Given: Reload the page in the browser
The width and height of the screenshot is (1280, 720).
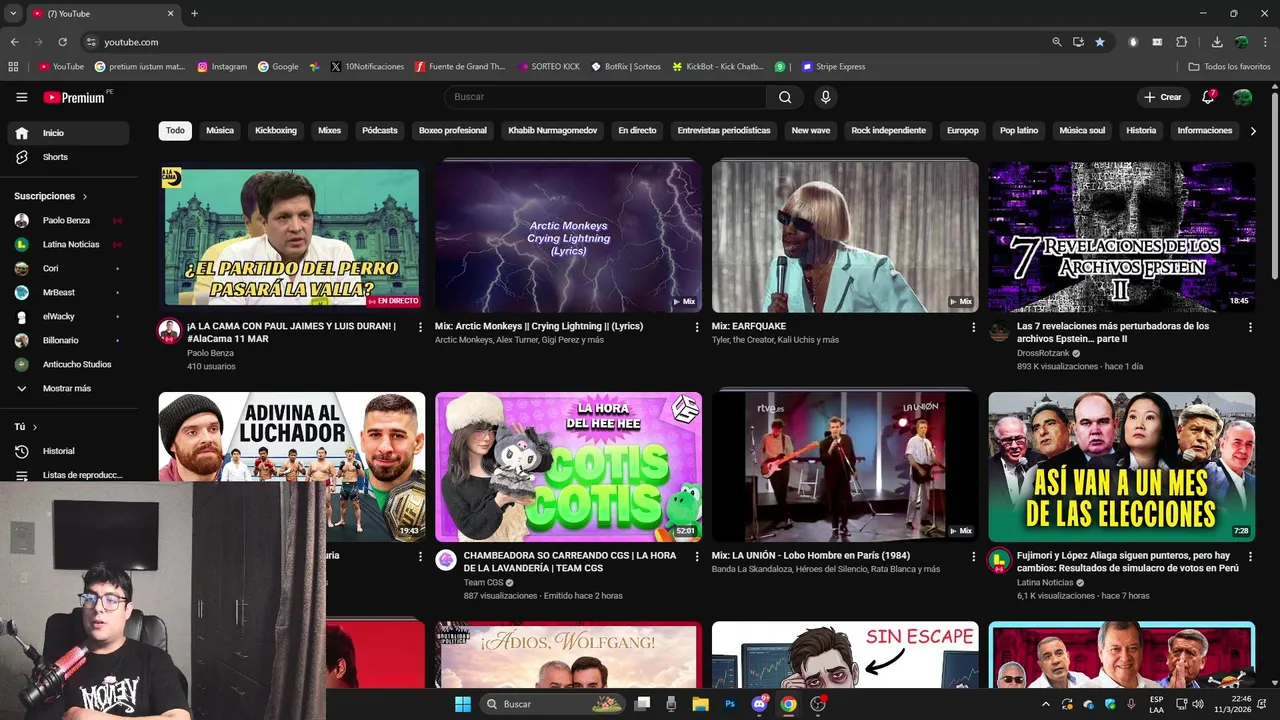Looking at the screenshot, I should pos(62,42).
